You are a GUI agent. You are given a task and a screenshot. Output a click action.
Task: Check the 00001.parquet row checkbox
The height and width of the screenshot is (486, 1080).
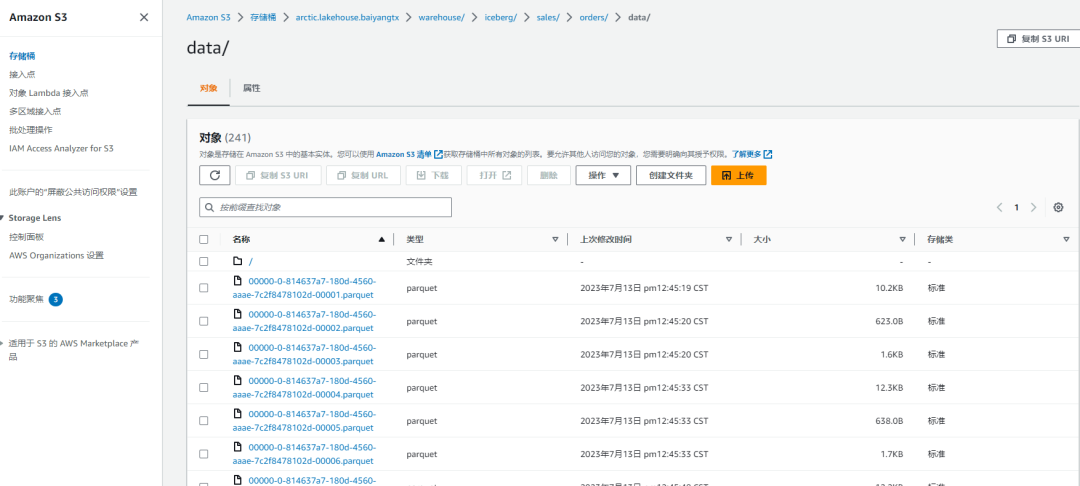tap(203, 288)
